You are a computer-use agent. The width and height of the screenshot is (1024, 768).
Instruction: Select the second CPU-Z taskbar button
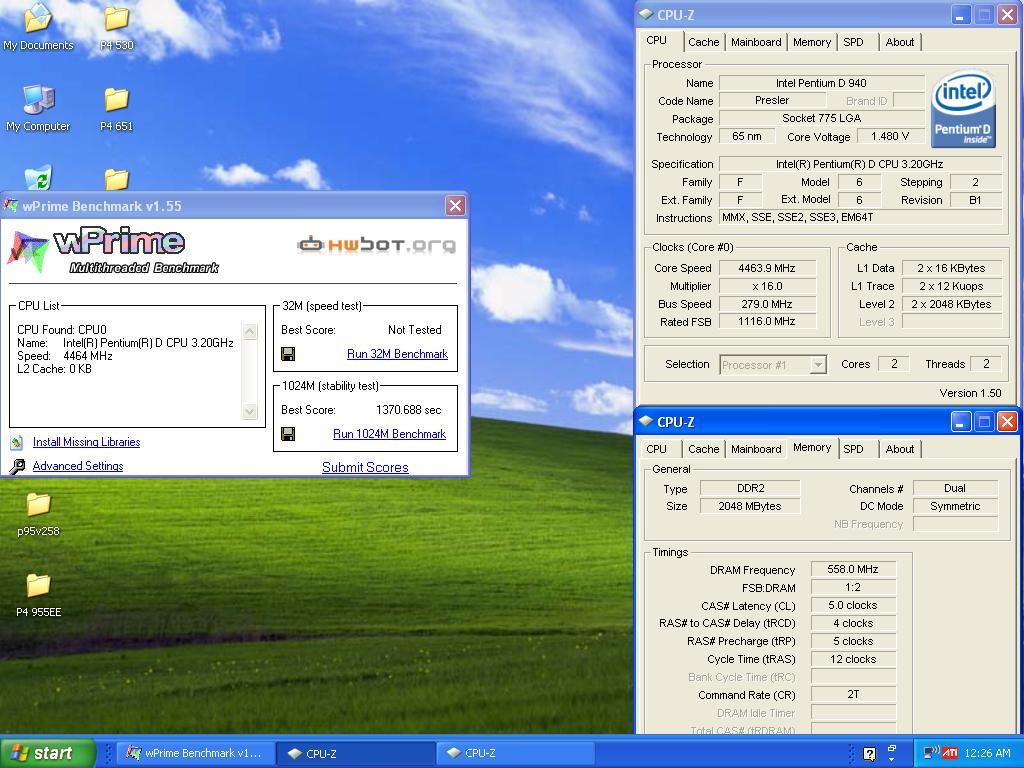515,753
